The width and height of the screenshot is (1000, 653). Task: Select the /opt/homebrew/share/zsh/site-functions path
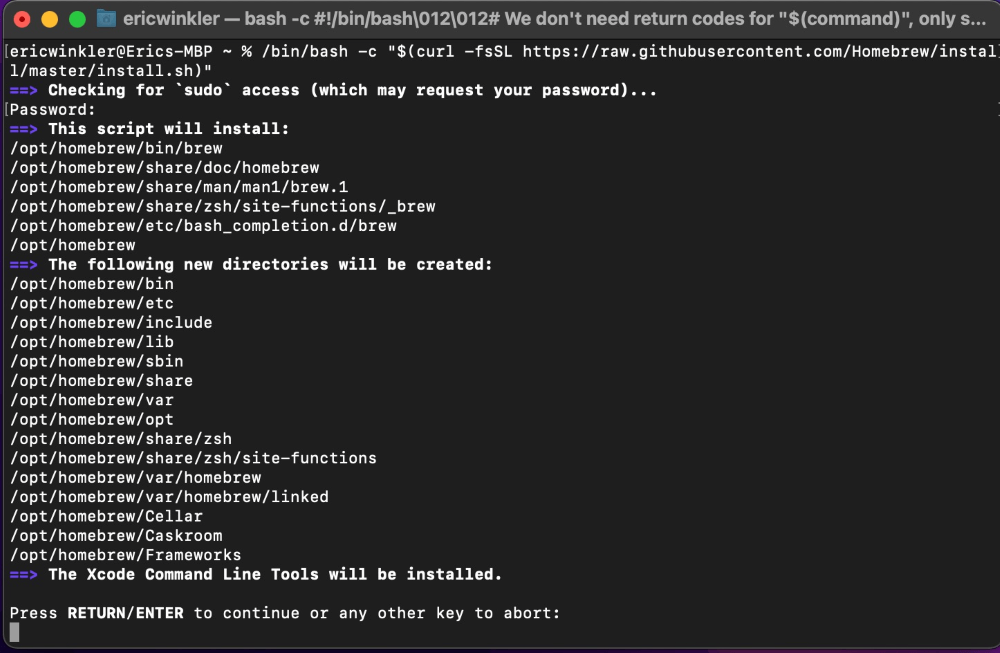pyautogui.click(x=192, y=458)
